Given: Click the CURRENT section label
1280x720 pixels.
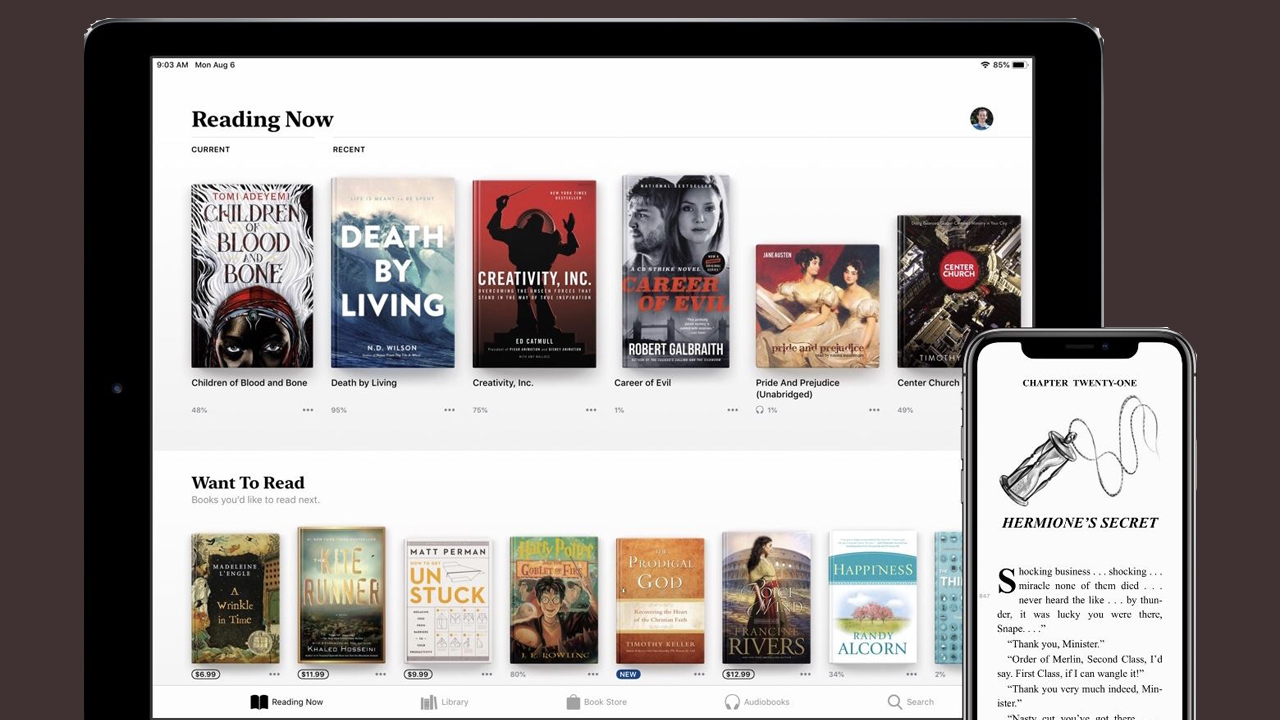Looking at the screenshot, I should 210,150.
